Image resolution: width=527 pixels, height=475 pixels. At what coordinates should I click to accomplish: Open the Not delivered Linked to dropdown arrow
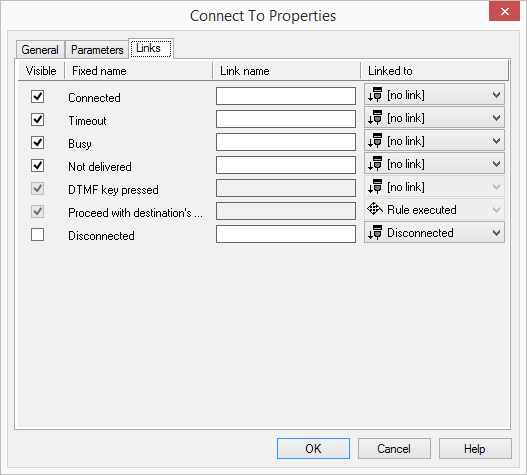pyautogui.click(x=496, y=164)
